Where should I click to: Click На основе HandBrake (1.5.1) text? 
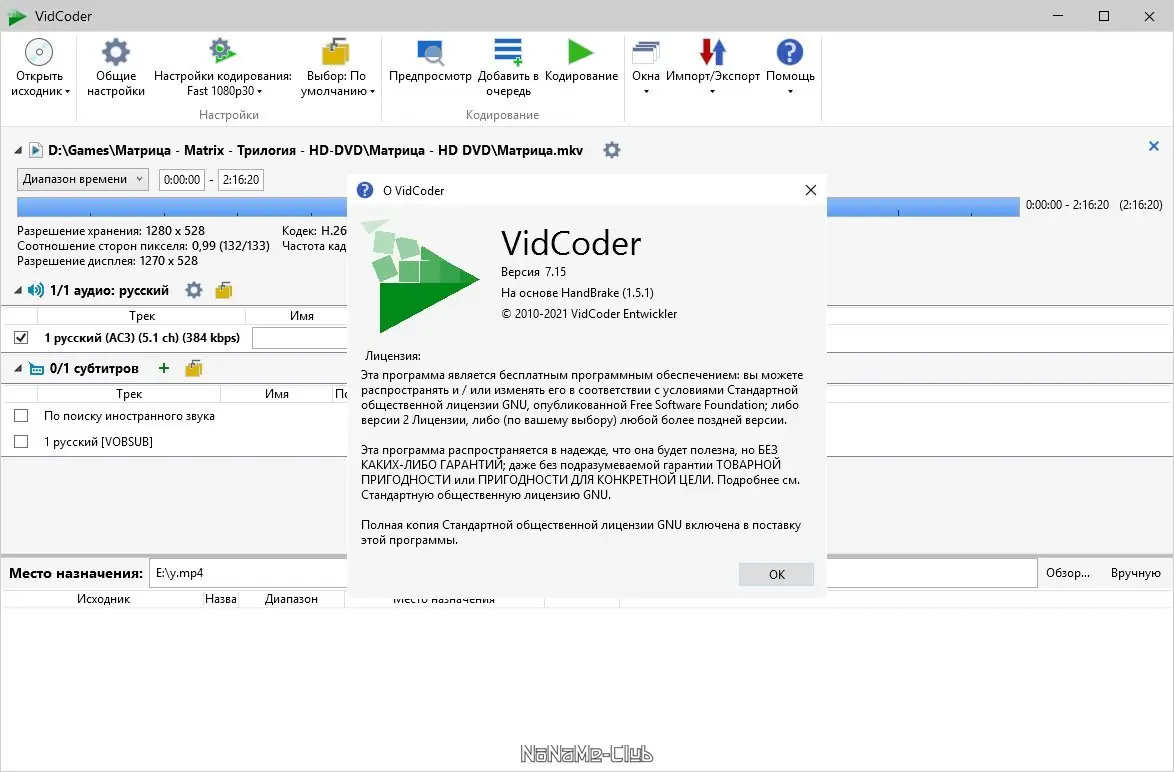click(x=577, y=293)
